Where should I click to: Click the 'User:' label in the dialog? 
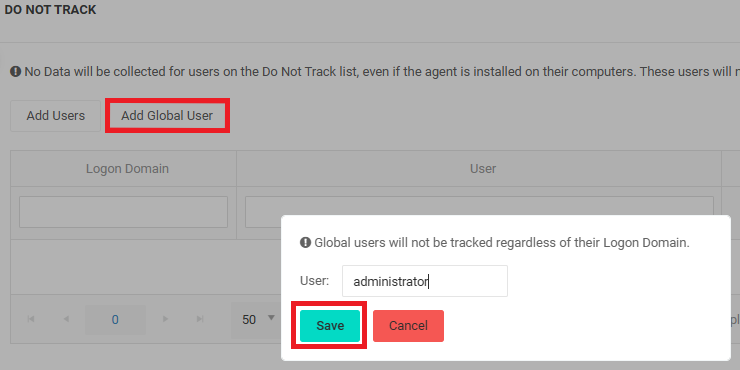(x=314, y=281)
